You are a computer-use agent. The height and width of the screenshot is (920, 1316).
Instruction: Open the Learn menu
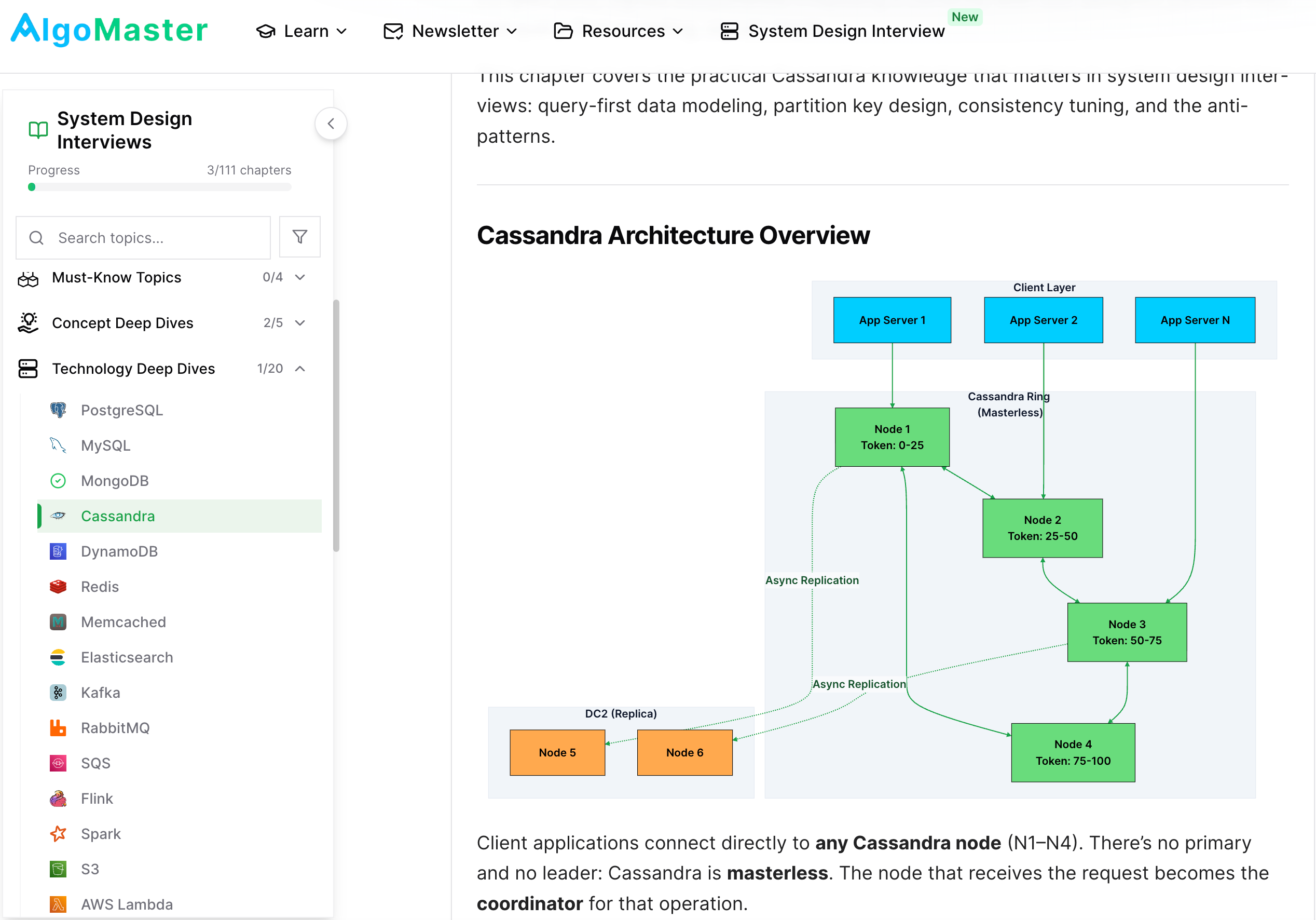tap(303, 31)
